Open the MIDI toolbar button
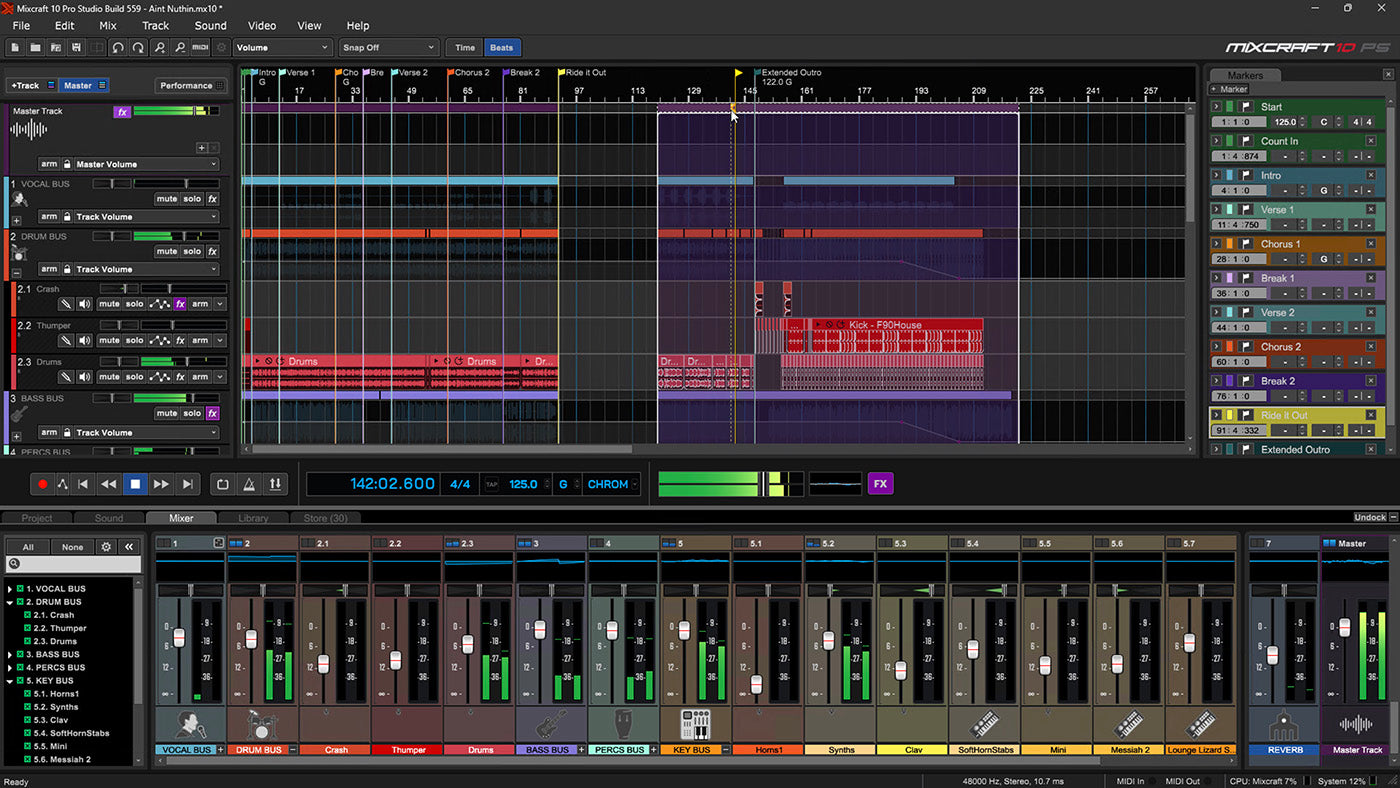Image resolution: width=1400 pixels, height=788 pixels. coord(200,47)
